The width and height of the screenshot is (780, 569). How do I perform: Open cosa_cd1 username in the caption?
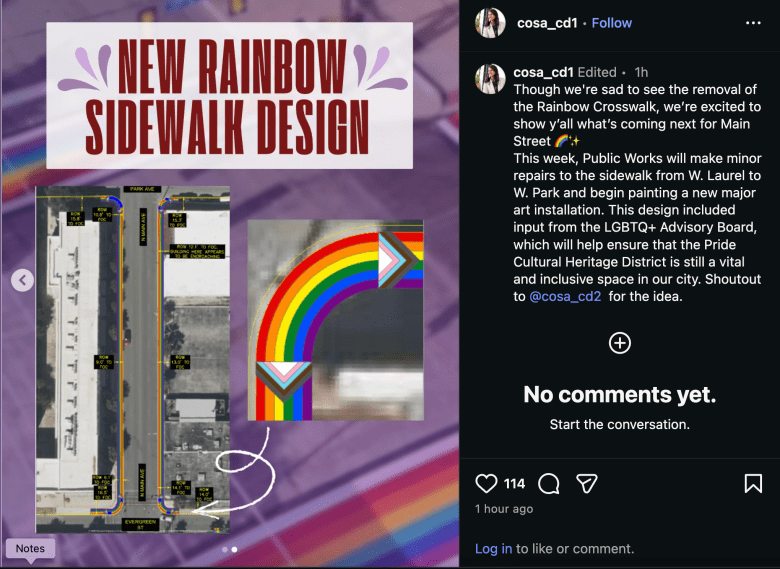544,72
